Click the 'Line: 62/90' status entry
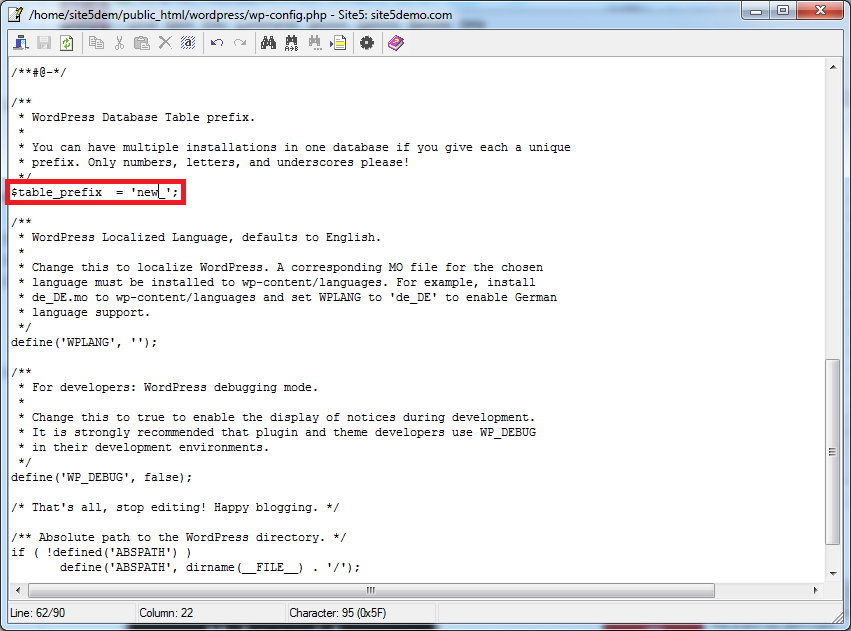 (37, 613)
